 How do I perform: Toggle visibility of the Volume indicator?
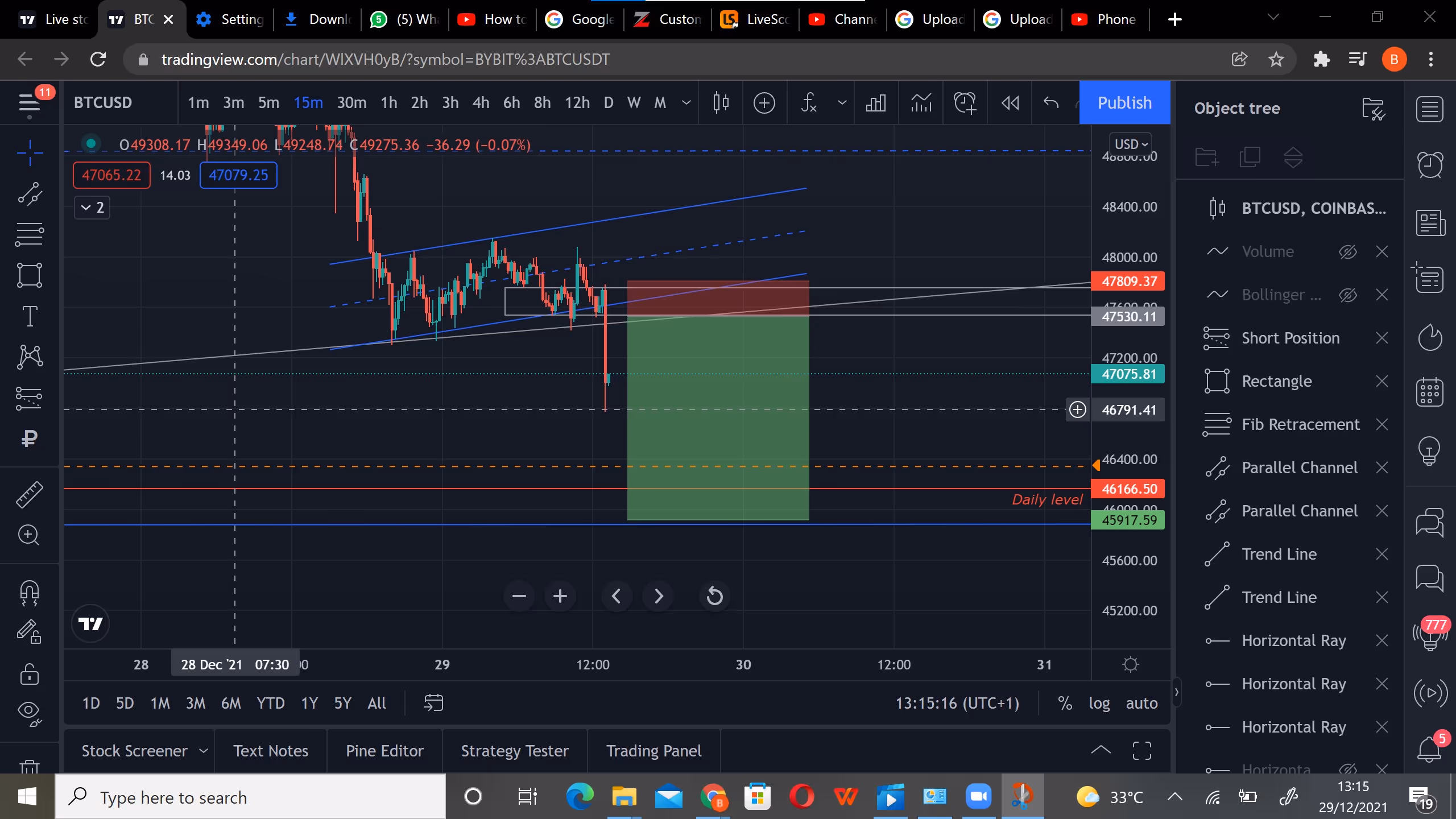[1348, 251]
